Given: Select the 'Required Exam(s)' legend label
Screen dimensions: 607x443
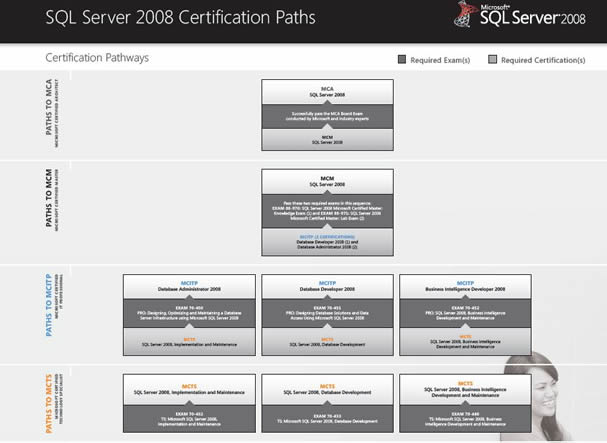Looking at the screenshot, I should 440,60.
